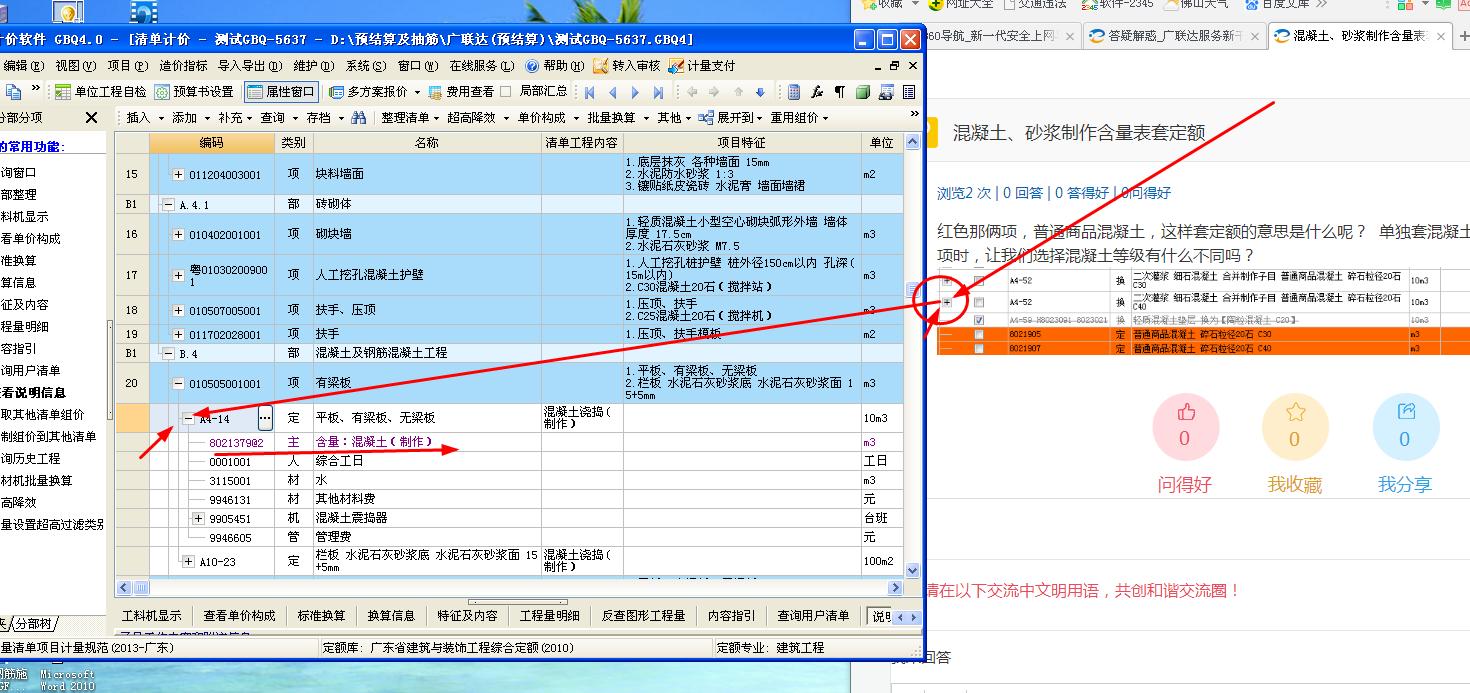The height and width of the screenshot is (693, 1470).
Task: Open 预算书设置 settings
Action: pyautogui.click(x=194, y=91)
